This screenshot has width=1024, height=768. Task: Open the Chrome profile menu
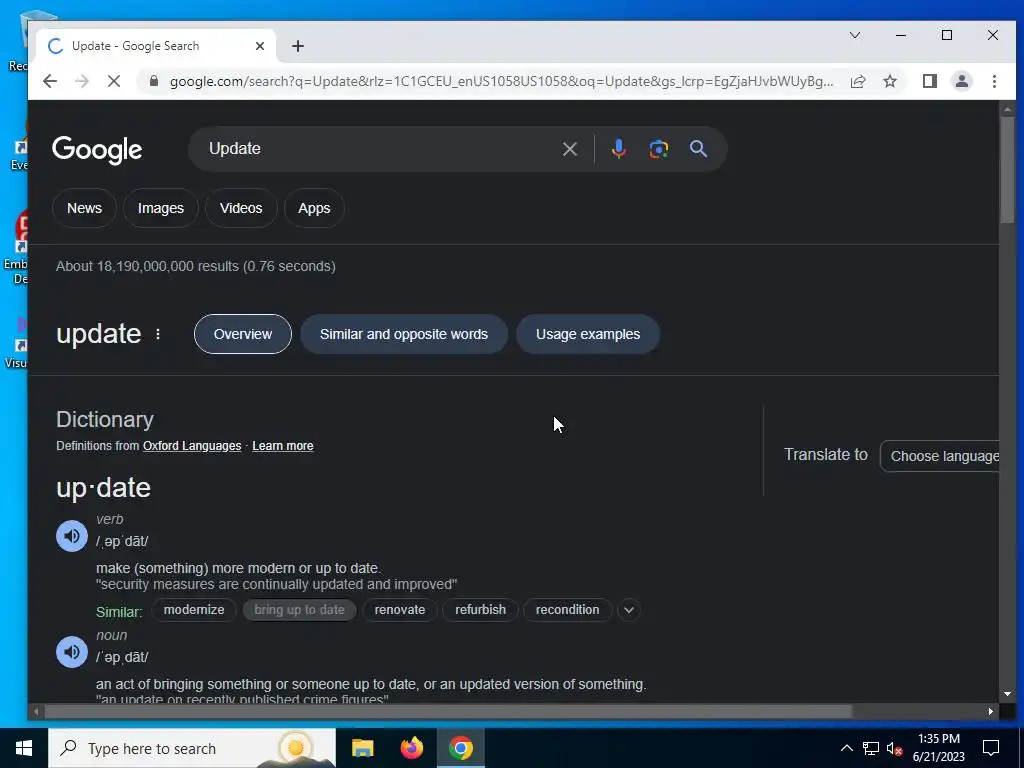coord(962,81)
